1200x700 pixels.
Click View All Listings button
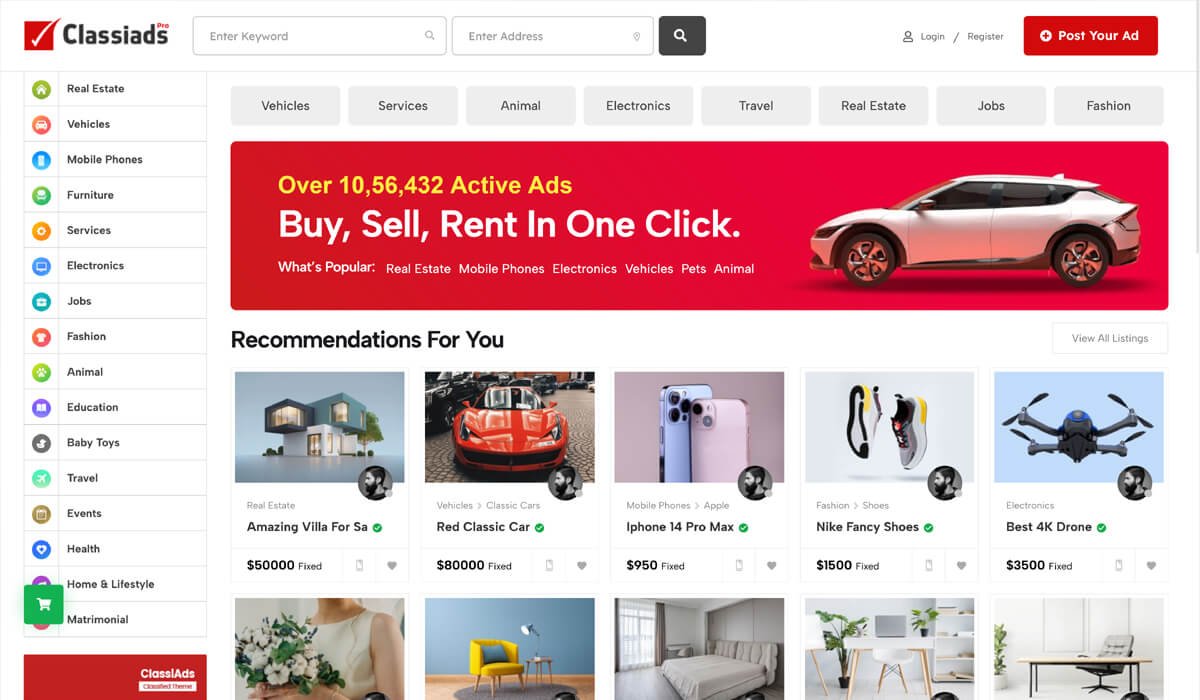pyautogui.click(x=1110, y=338)
